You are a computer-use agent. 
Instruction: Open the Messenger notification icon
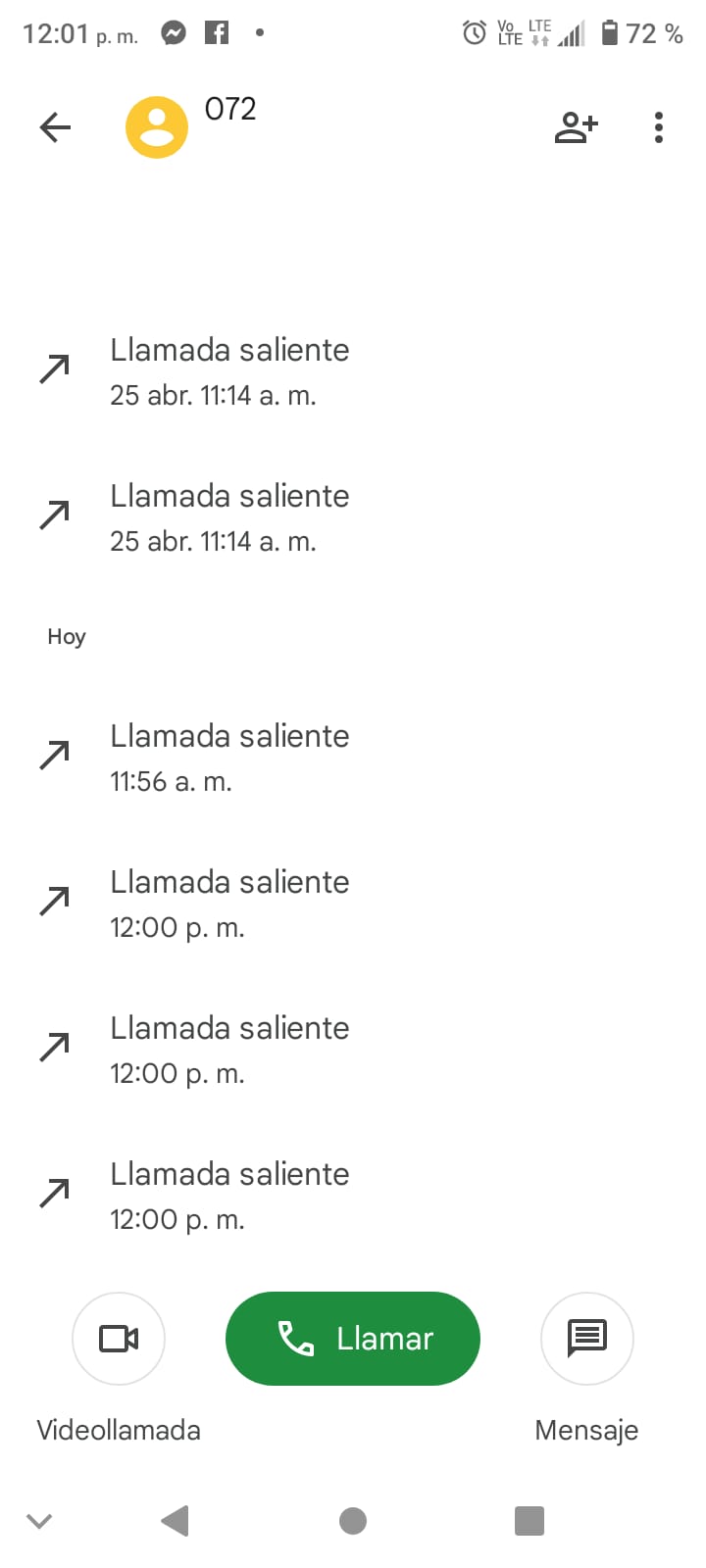[x=174, y=33]
